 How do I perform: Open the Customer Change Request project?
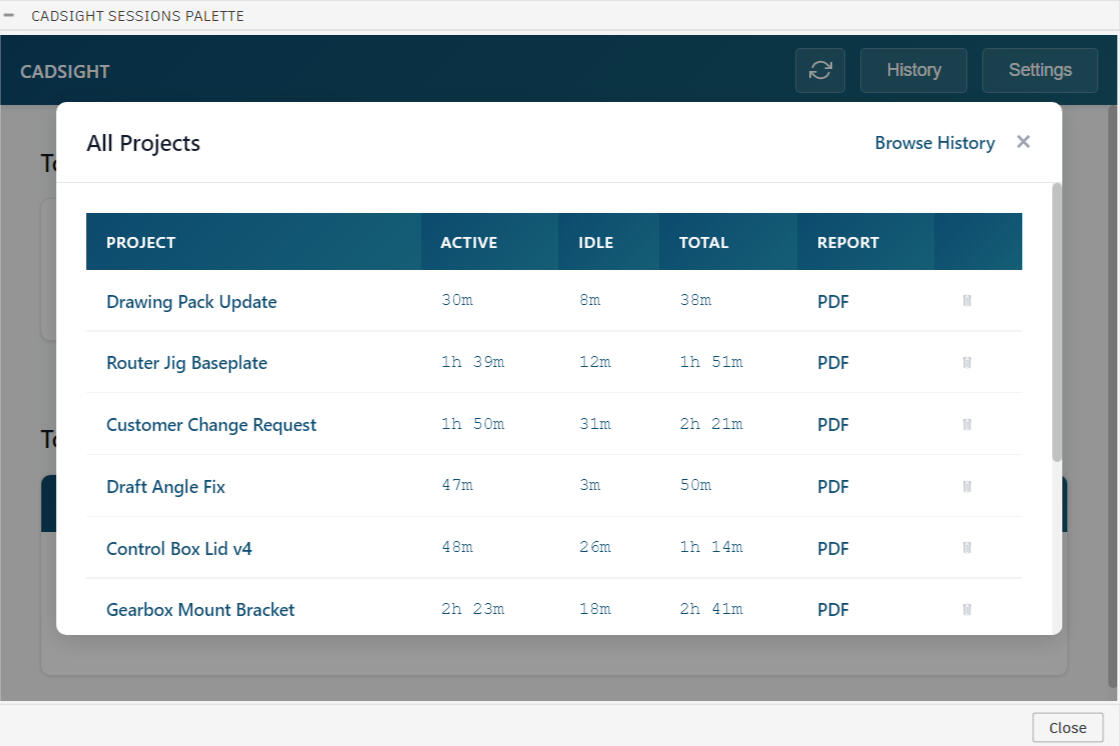click(211, 425)
